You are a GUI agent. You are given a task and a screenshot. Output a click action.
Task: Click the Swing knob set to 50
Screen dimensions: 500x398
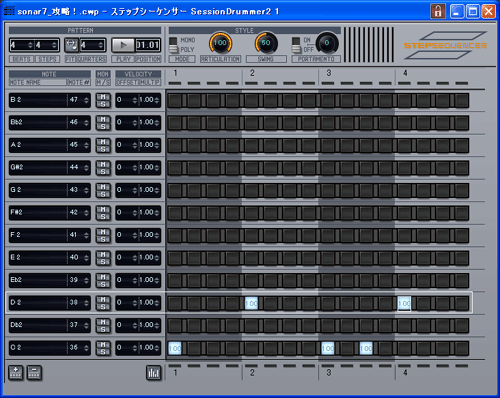266,43
